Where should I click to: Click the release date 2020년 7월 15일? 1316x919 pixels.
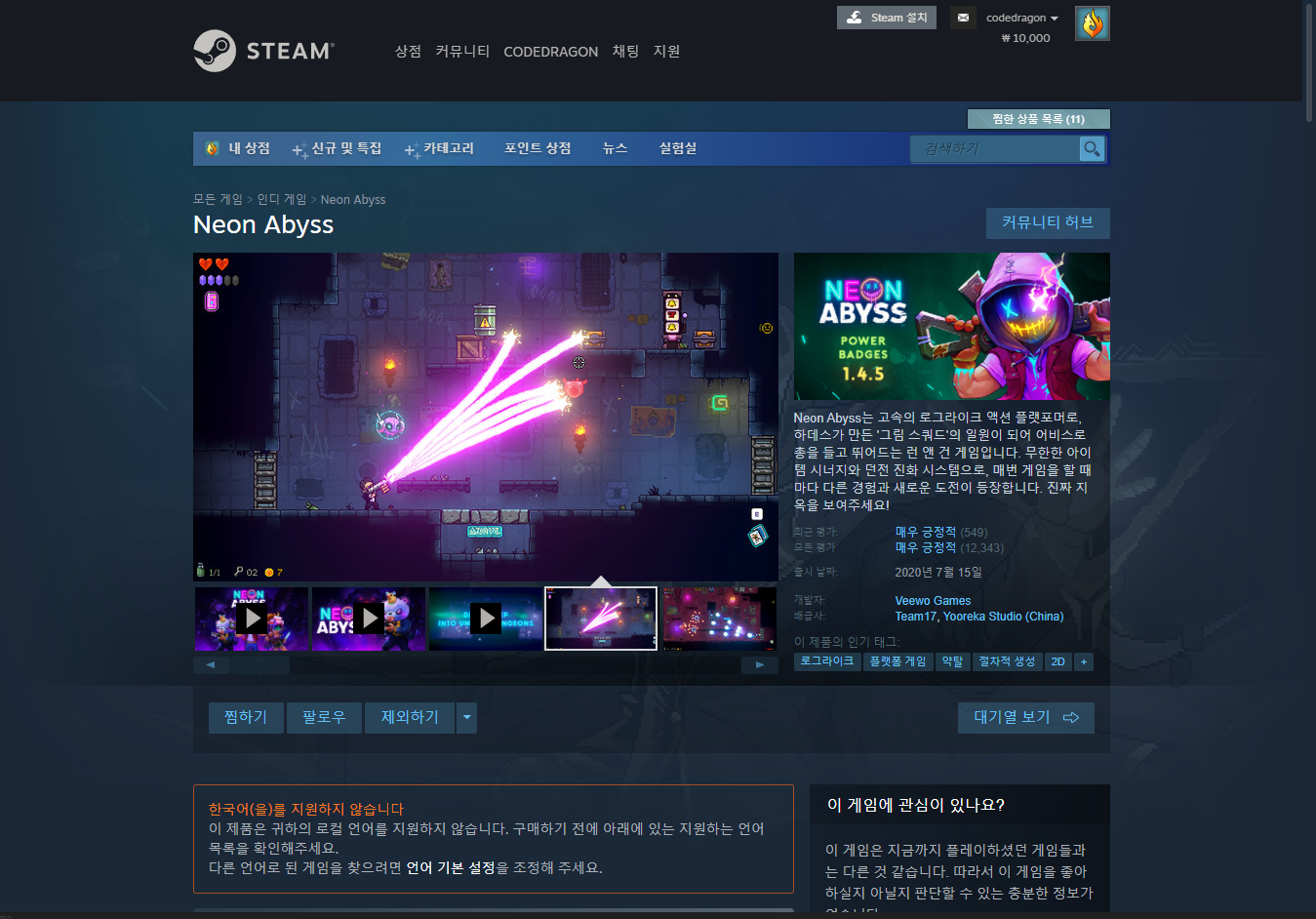click(938, 573)
